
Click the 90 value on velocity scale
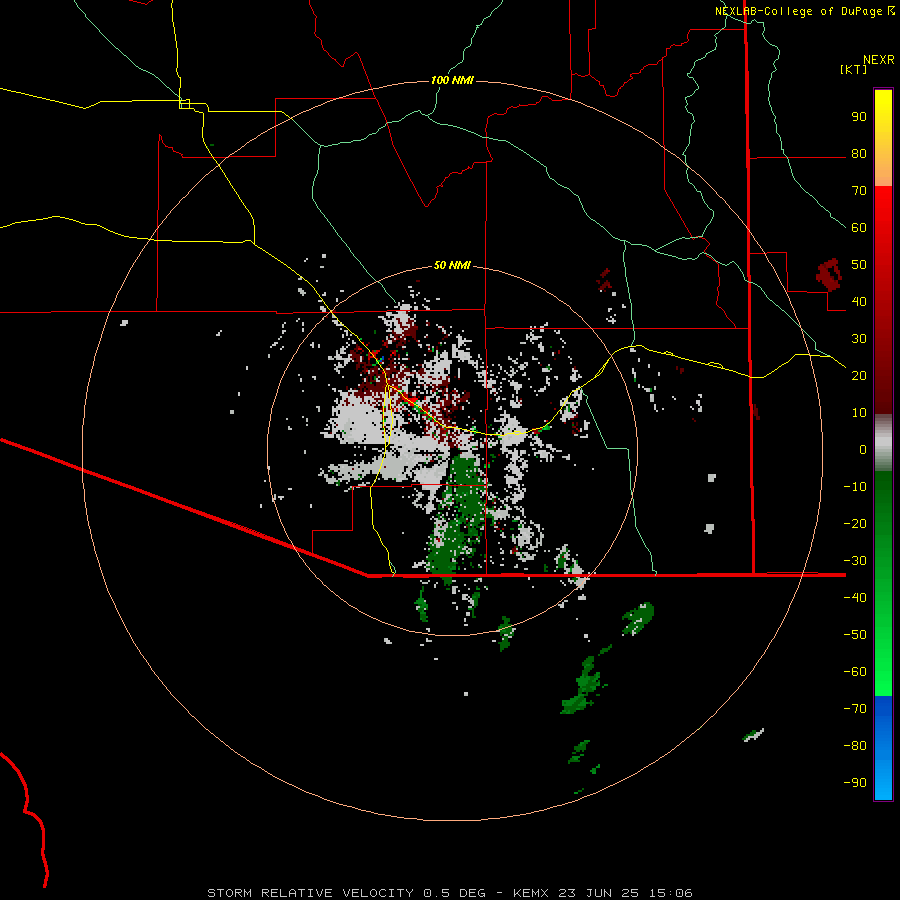[859, 117]
